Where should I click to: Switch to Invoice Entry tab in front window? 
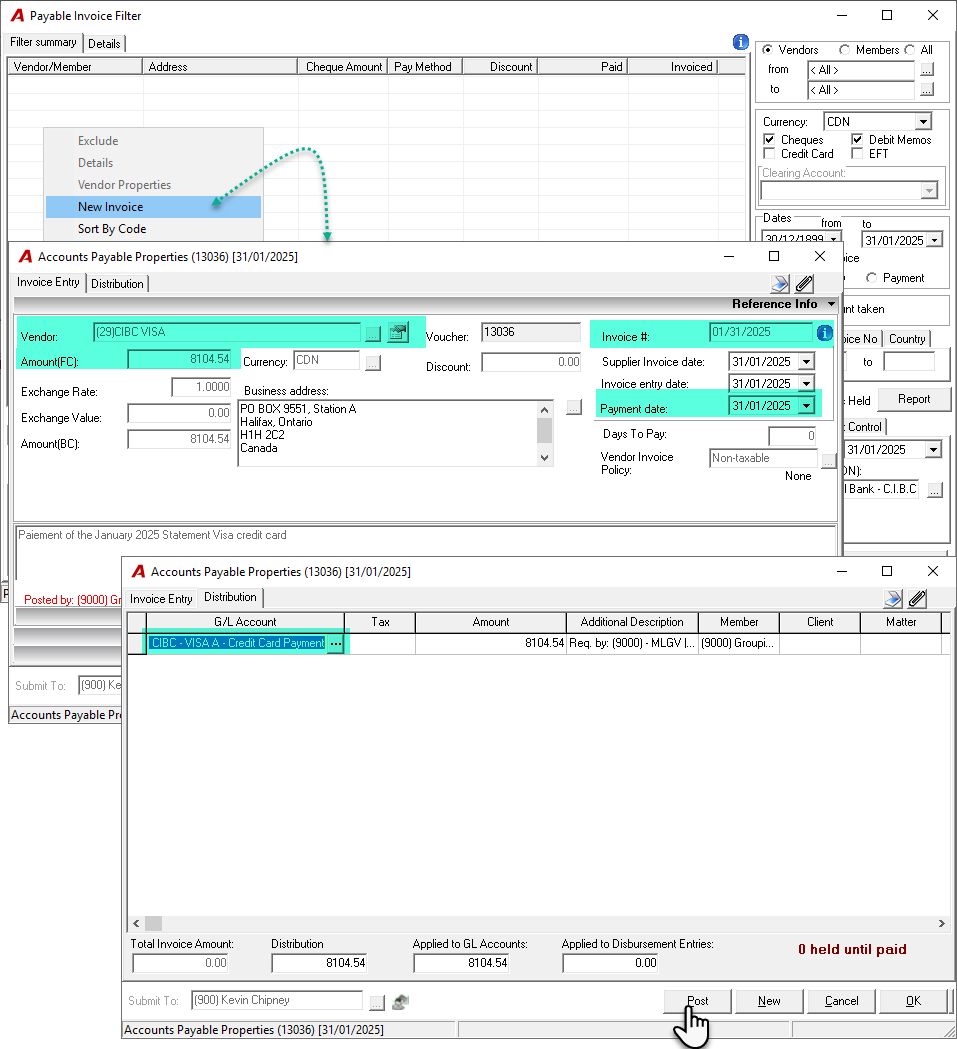pos(161,599)
